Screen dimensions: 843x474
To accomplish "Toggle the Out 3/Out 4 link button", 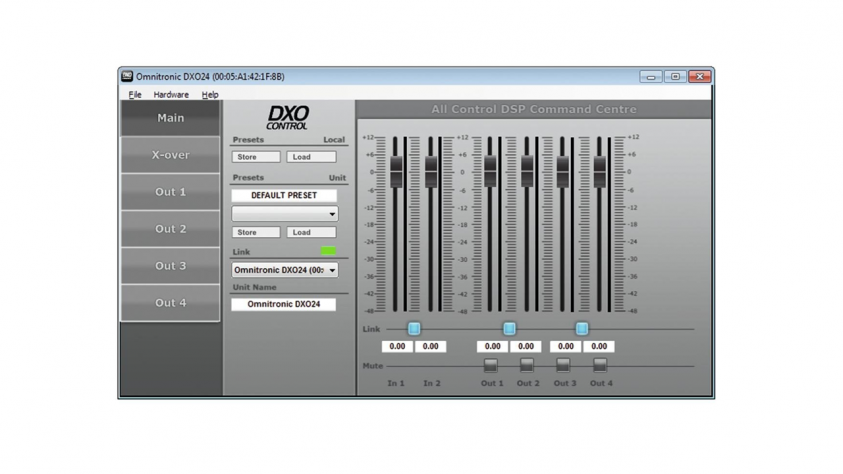I will pos(582,328).
